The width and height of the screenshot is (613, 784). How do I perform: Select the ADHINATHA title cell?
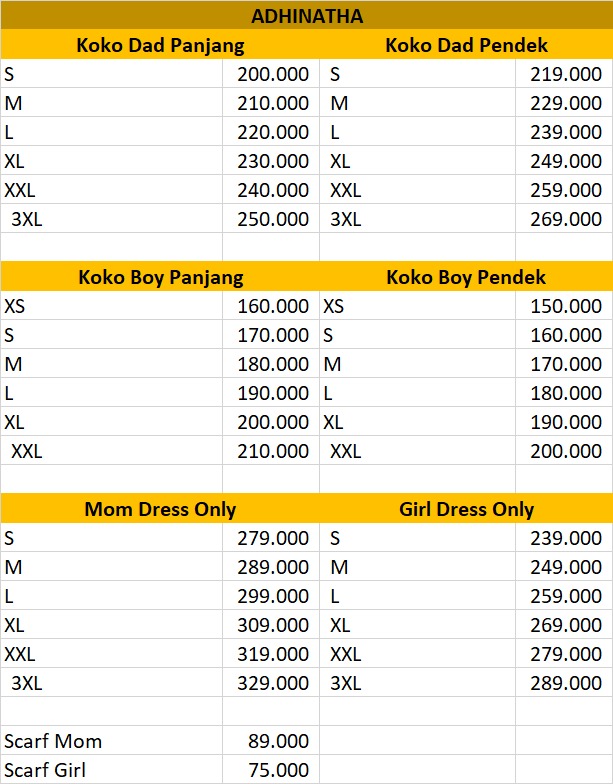(x=306, y=15)
